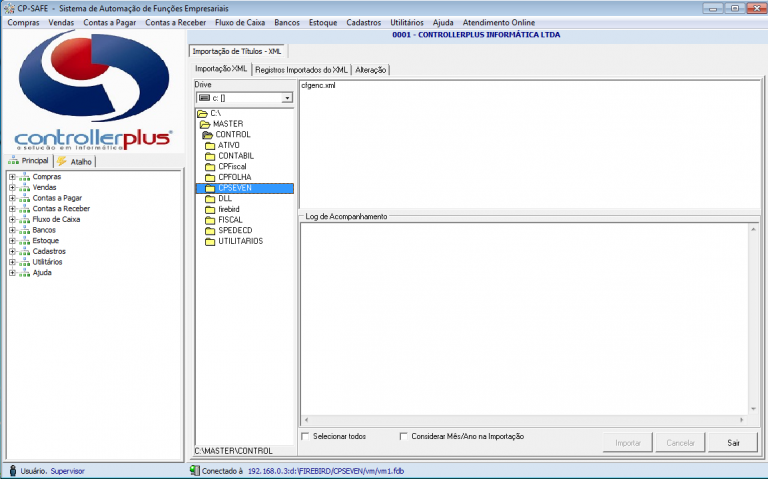Image resolution: width=768 pixels, height=479 pixels.
Task: Click the FISCAL folder icon
Action: click(210, 220)
